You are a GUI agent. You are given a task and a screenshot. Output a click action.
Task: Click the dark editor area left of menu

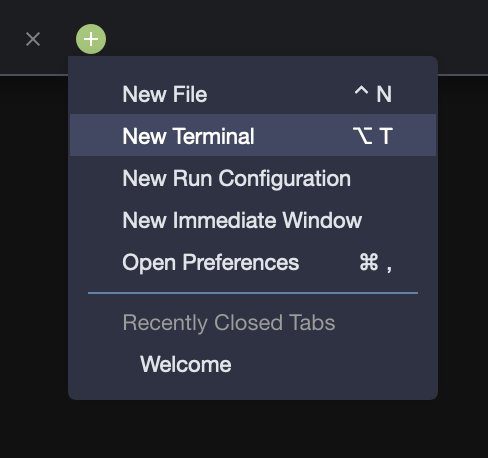coord(33,233)
